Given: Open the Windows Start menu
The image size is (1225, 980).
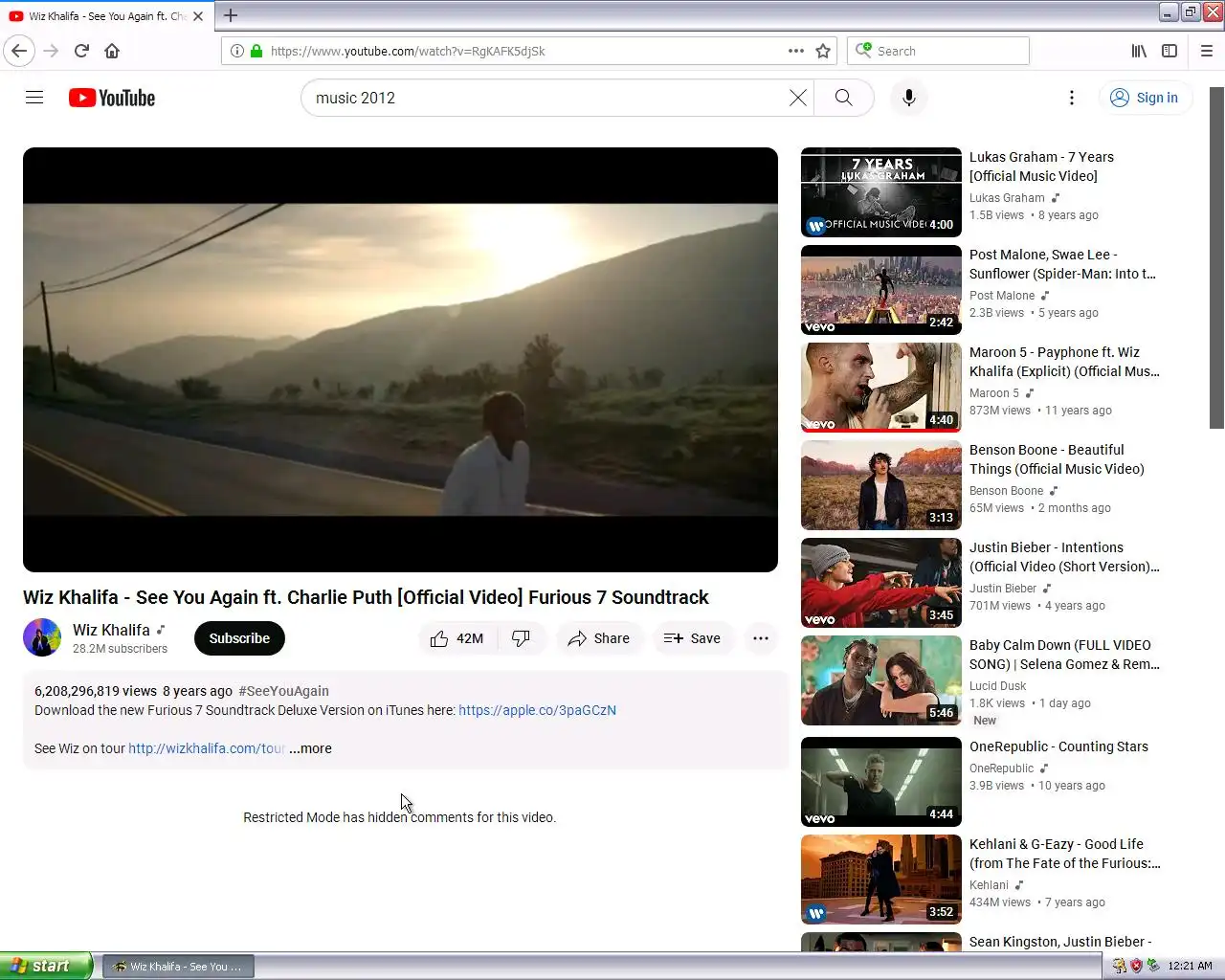Looking at the screenshot, I should 46,966.
